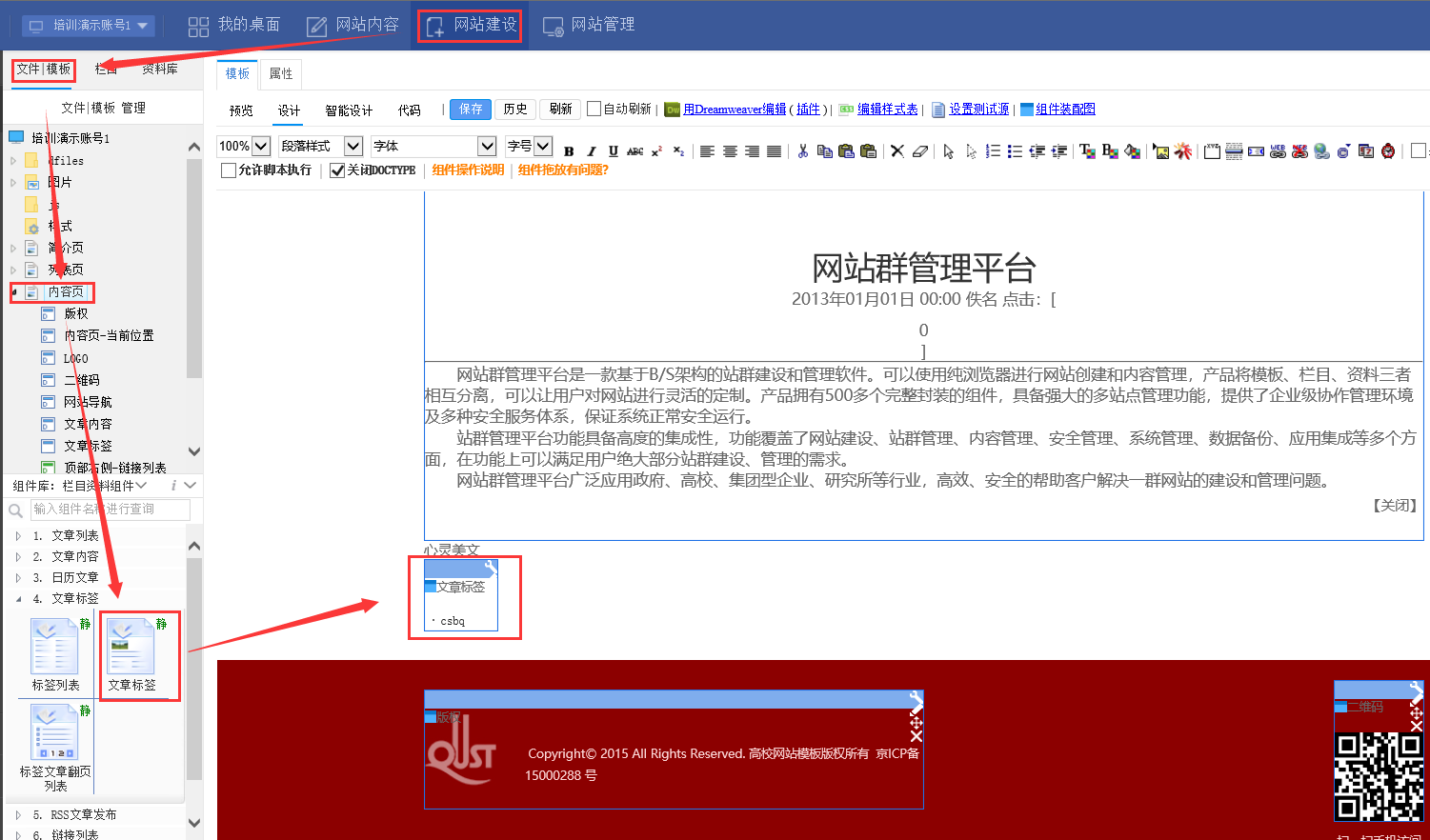Insert hyperlink WEB chain icon

[1278, 150]
